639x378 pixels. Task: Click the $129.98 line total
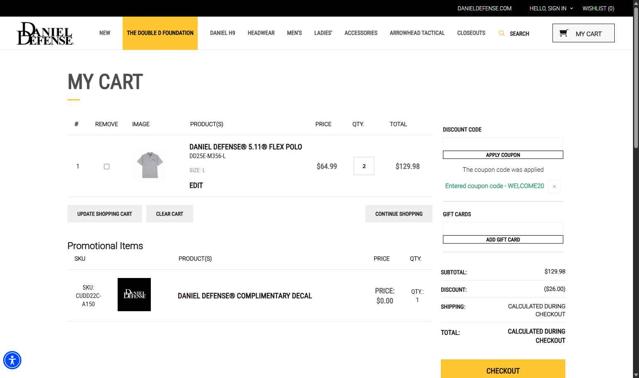pyautogui.click(x=408, y=166)
